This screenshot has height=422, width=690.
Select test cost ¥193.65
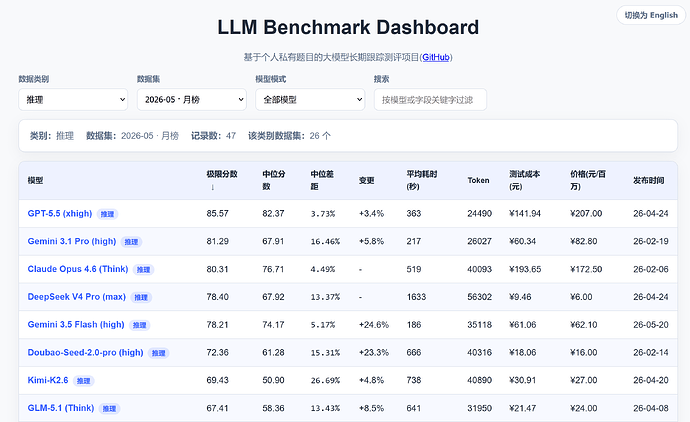click(525, 269)
